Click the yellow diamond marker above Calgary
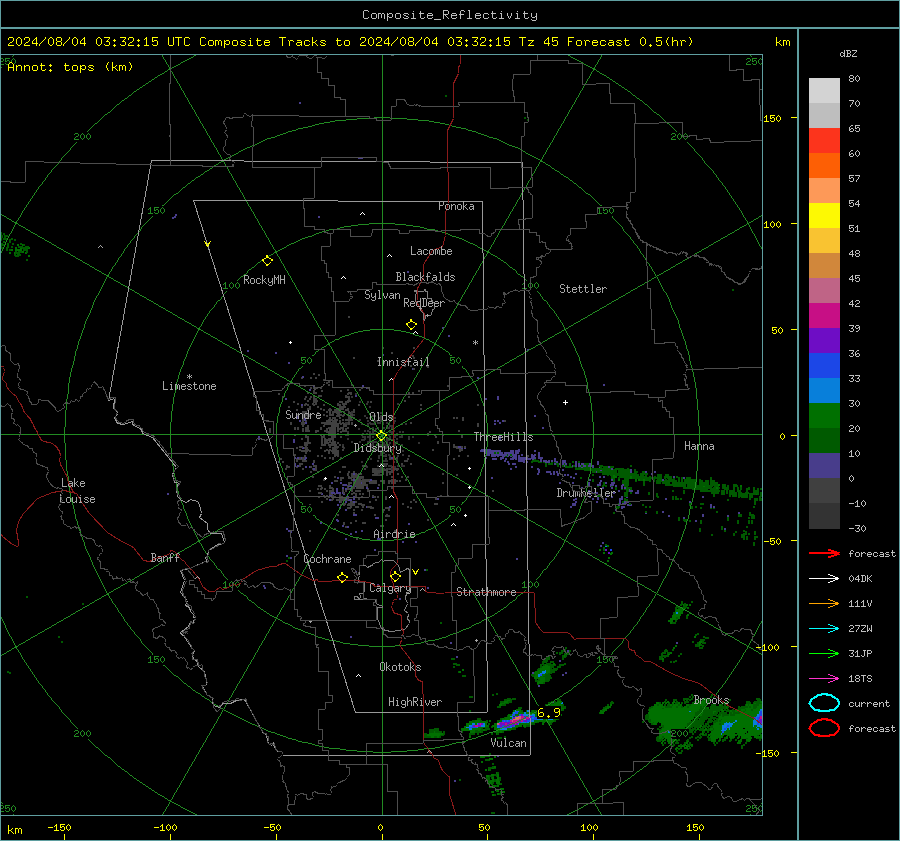Screen dimensions: 900x841 [x=395, y=576]
